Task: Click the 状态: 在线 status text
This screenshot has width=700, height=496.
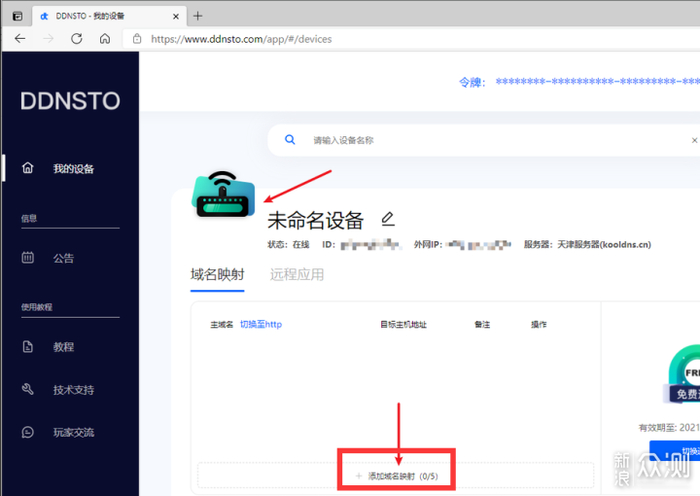Action: (288, 245)
